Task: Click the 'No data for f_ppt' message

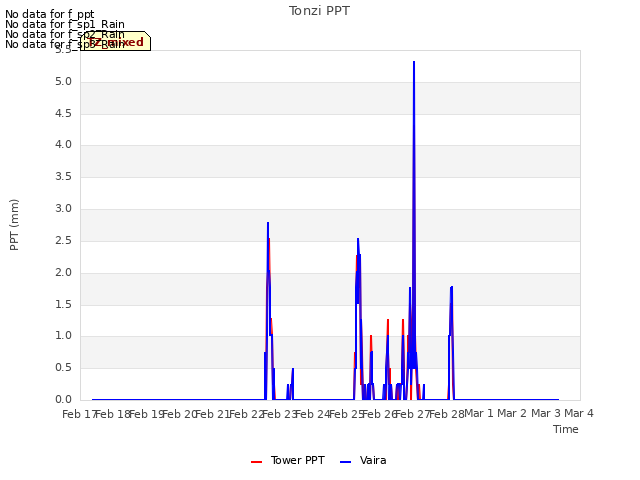Action: (49, 15)
